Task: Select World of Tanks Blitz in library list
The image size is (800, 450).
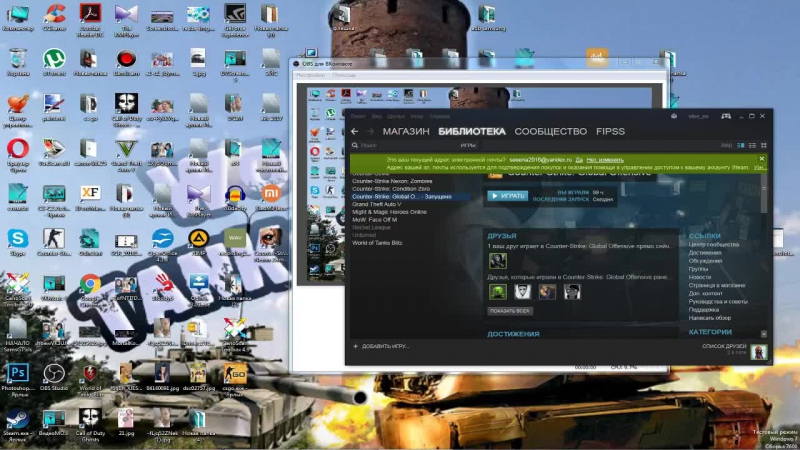Action: 377,243
